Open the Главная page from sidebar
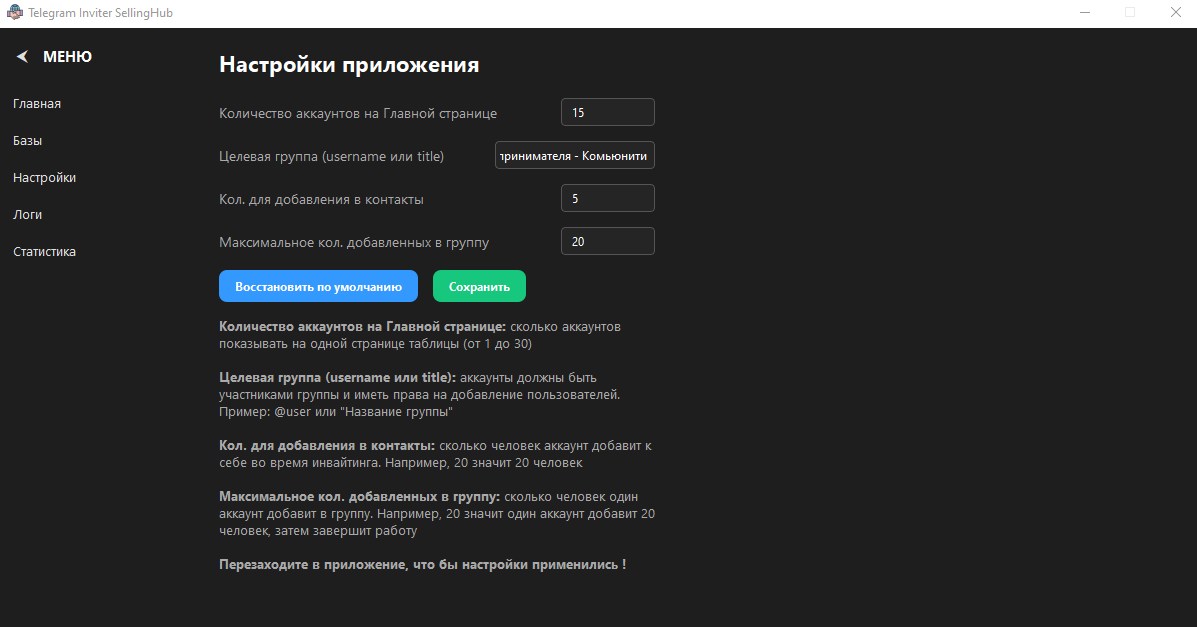 coord(37,104)
